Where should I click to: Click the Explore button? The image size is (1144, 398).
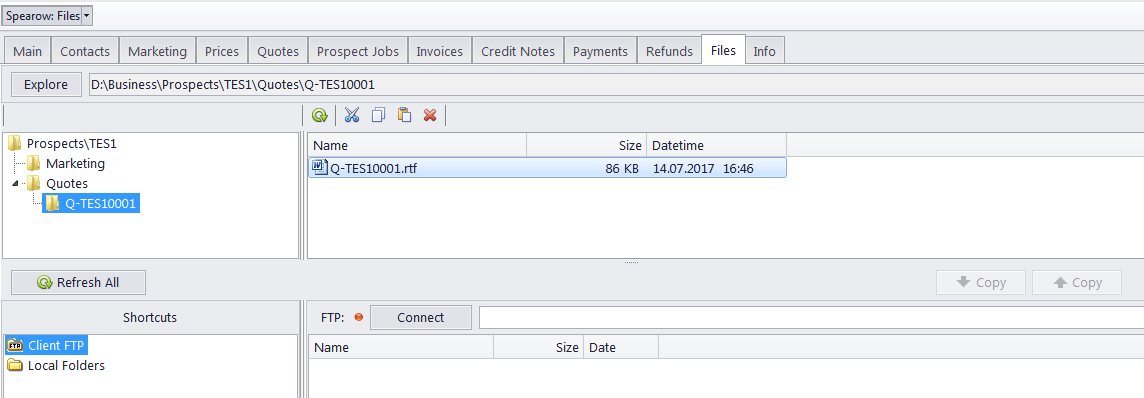click(46, 85)
